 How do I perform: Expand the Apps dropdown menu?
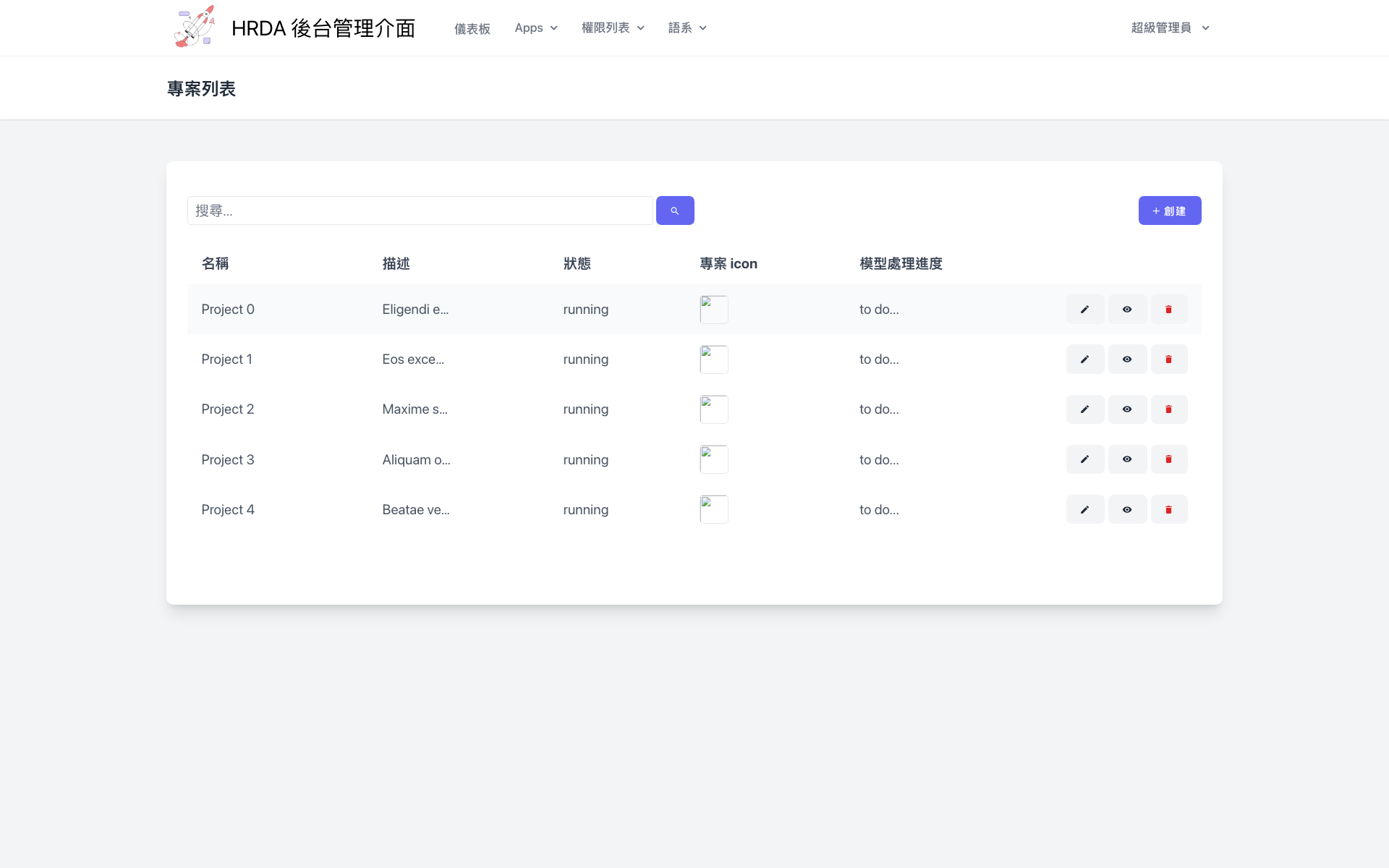[x=535, y=27]
